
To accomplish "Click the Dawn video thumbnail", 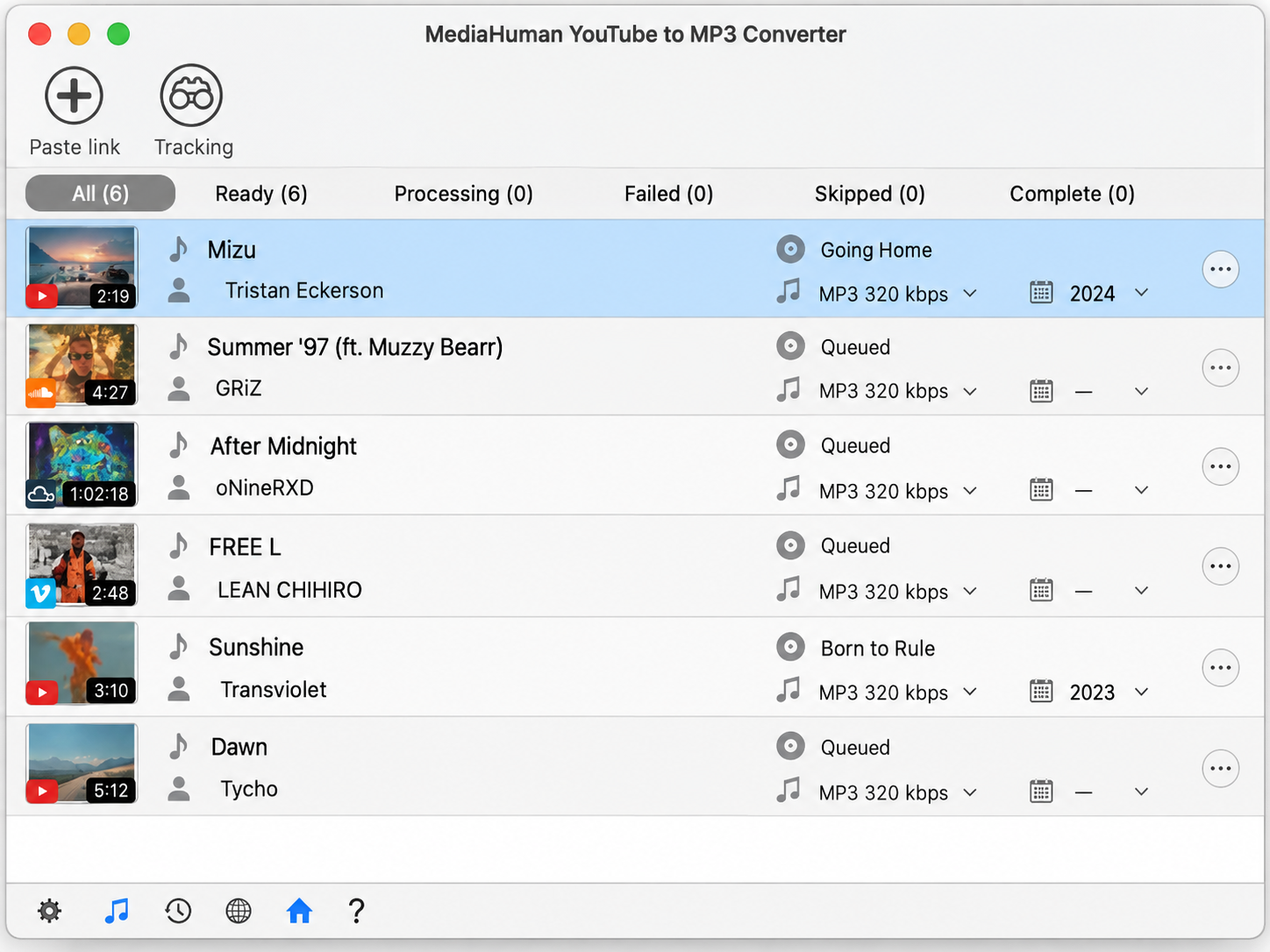I will (82, 764).
